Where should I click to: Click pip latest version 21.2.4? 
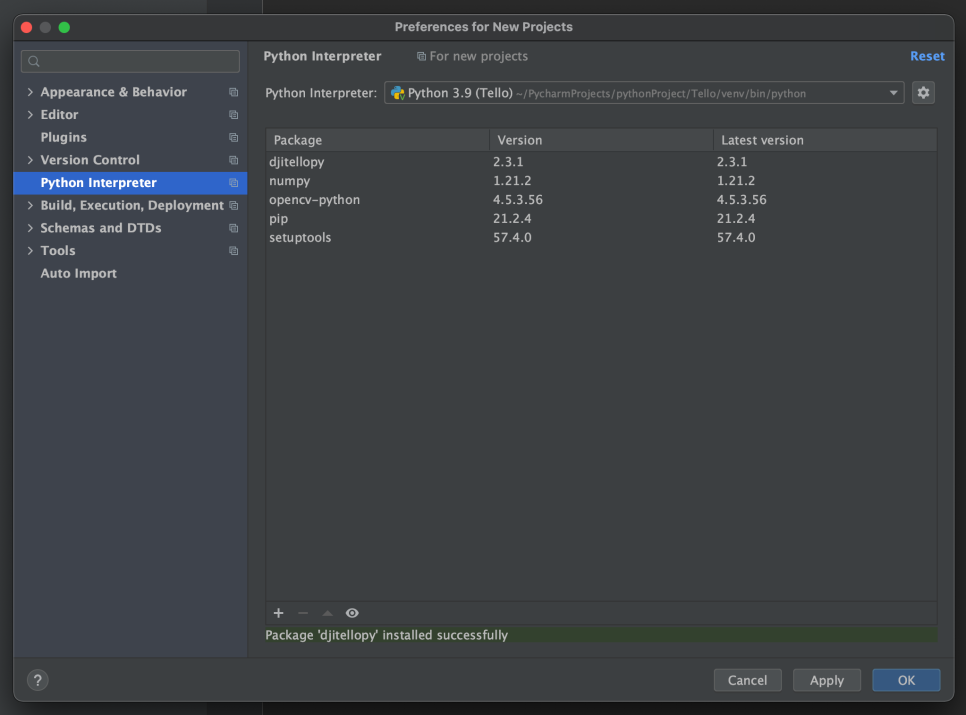(736, 219)
